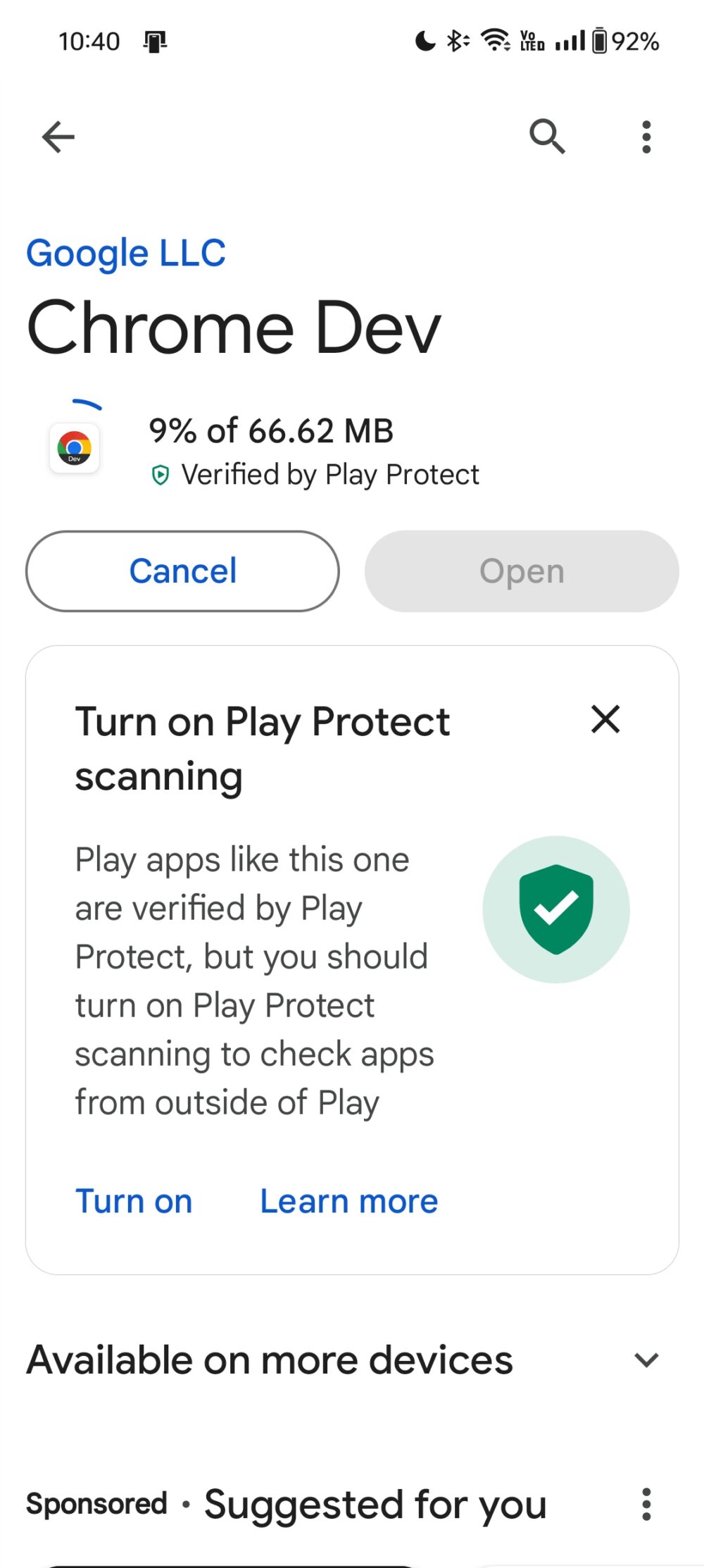704x1568 pixels.
Task: Tap the back arrow
Action: point(58,136)
